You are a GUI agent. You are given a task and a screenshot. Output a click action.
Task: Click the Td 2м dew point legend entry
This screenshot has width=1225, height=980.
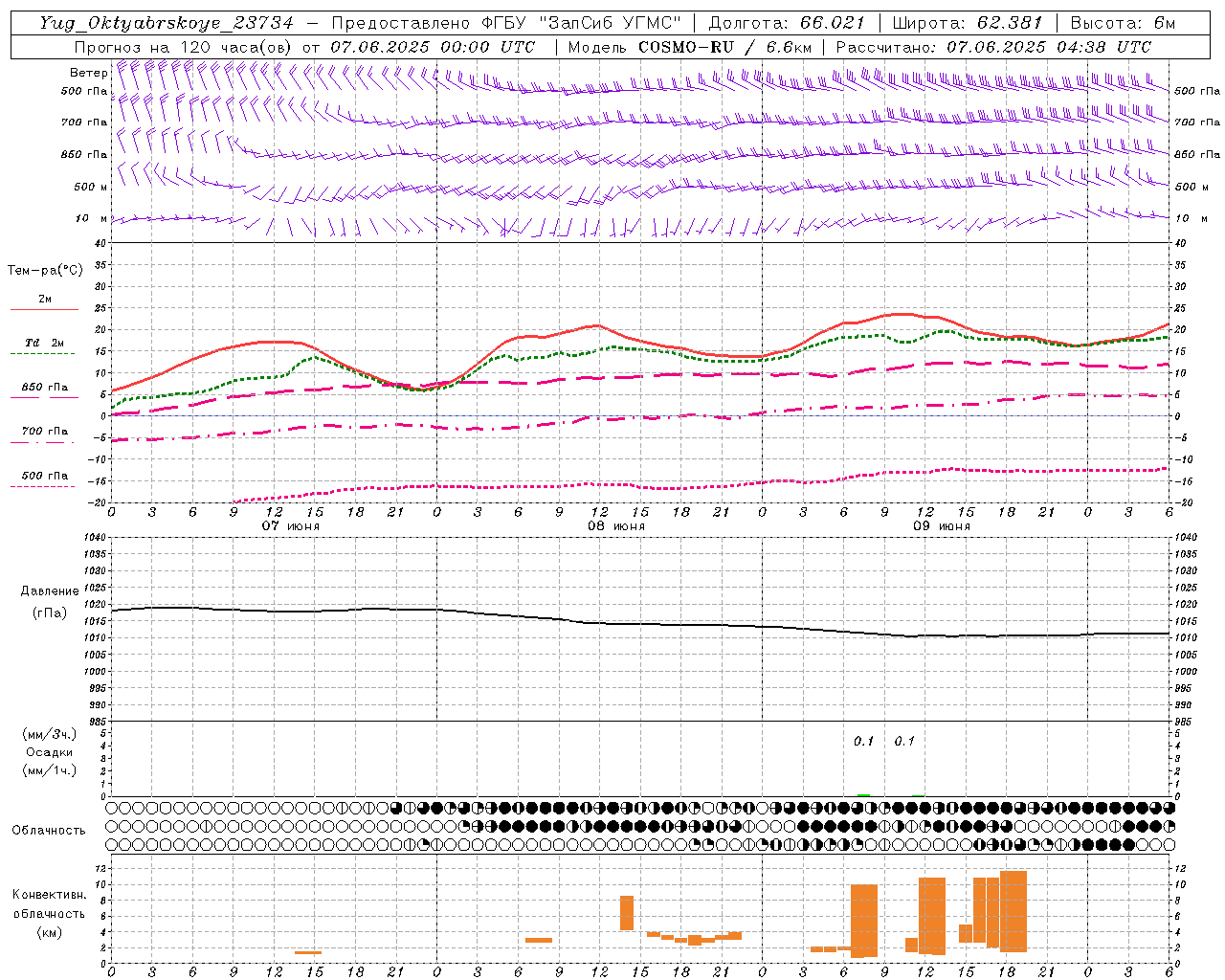(44, 343)
